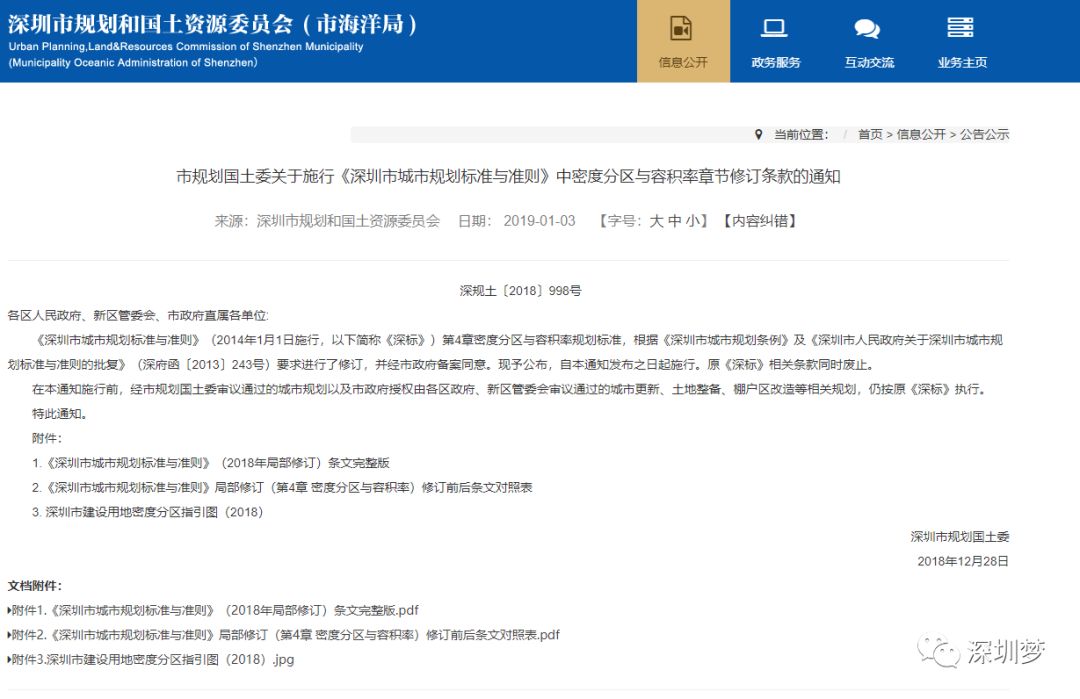1080x699 pixels.
Task: Click the arrow marker before 附件3
Action: (x=10, y=660)
